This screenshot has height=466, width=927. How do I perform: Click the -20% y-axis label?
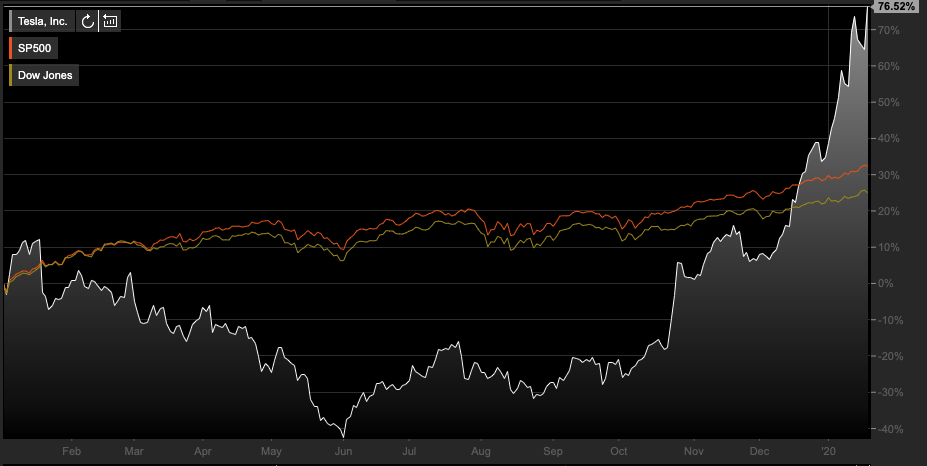[x=889, y=356]
